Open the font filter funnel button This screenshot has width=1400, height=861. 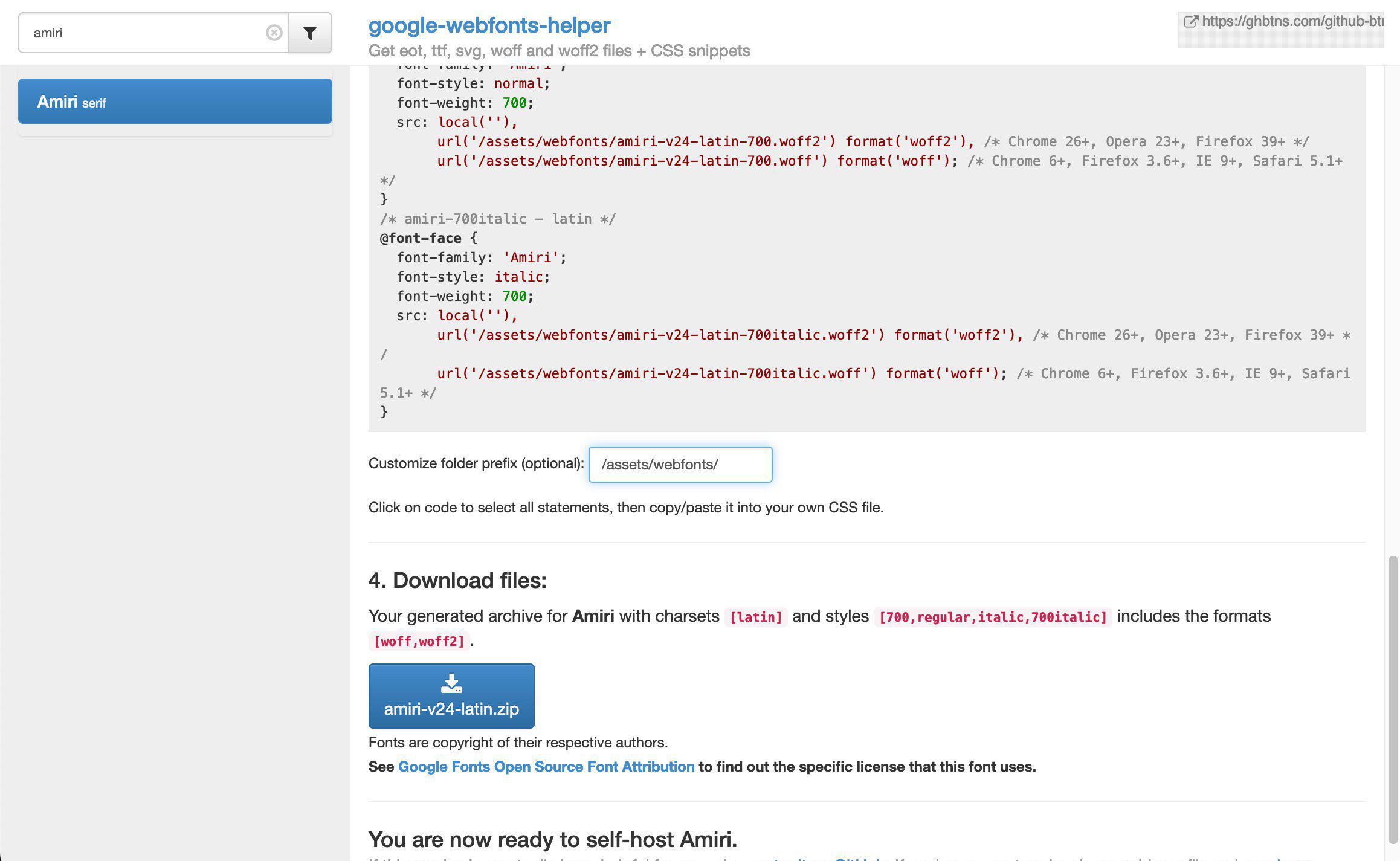click(310, 33)
